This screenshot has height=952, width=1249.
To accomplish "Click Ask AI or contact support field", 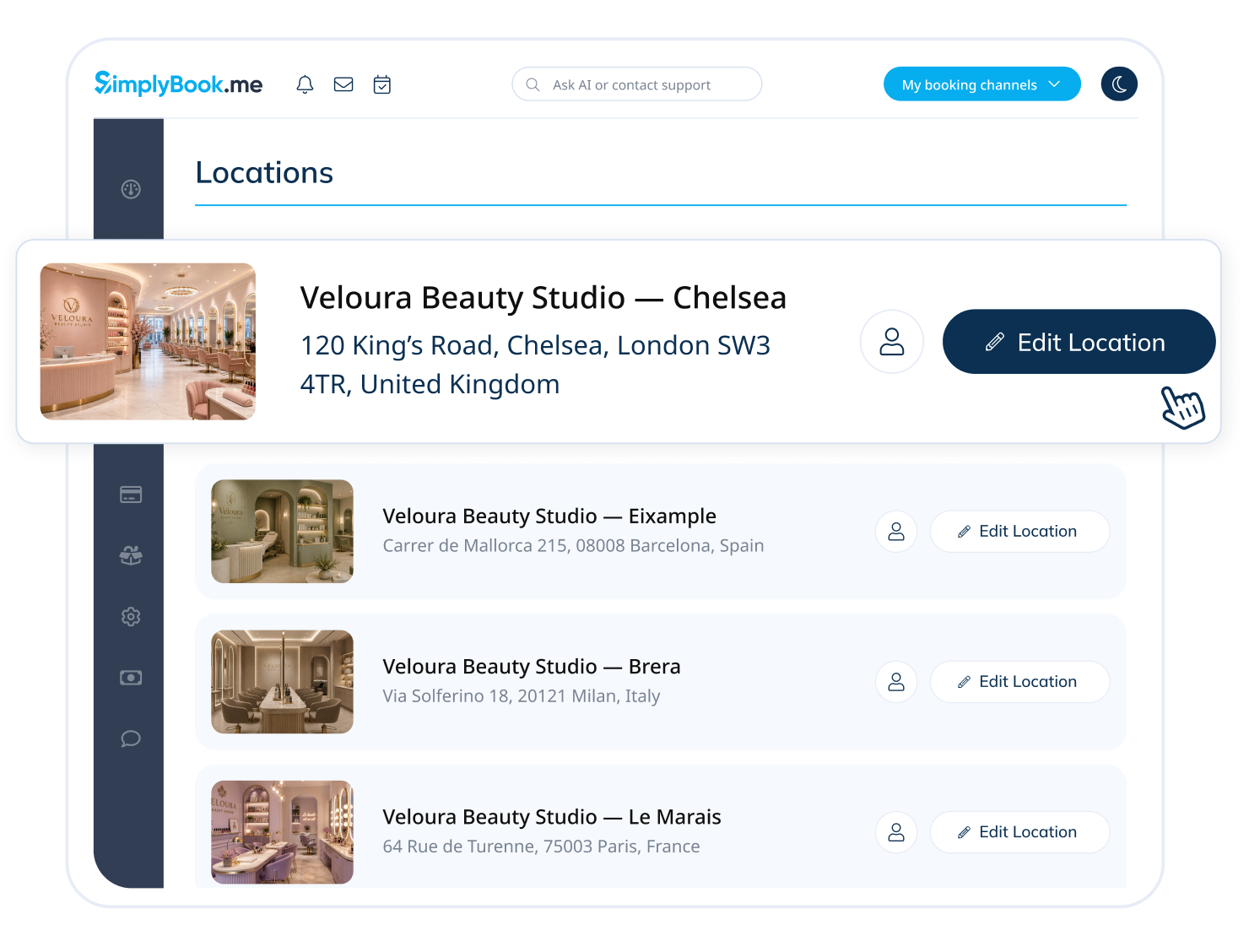I will point(637,84).
